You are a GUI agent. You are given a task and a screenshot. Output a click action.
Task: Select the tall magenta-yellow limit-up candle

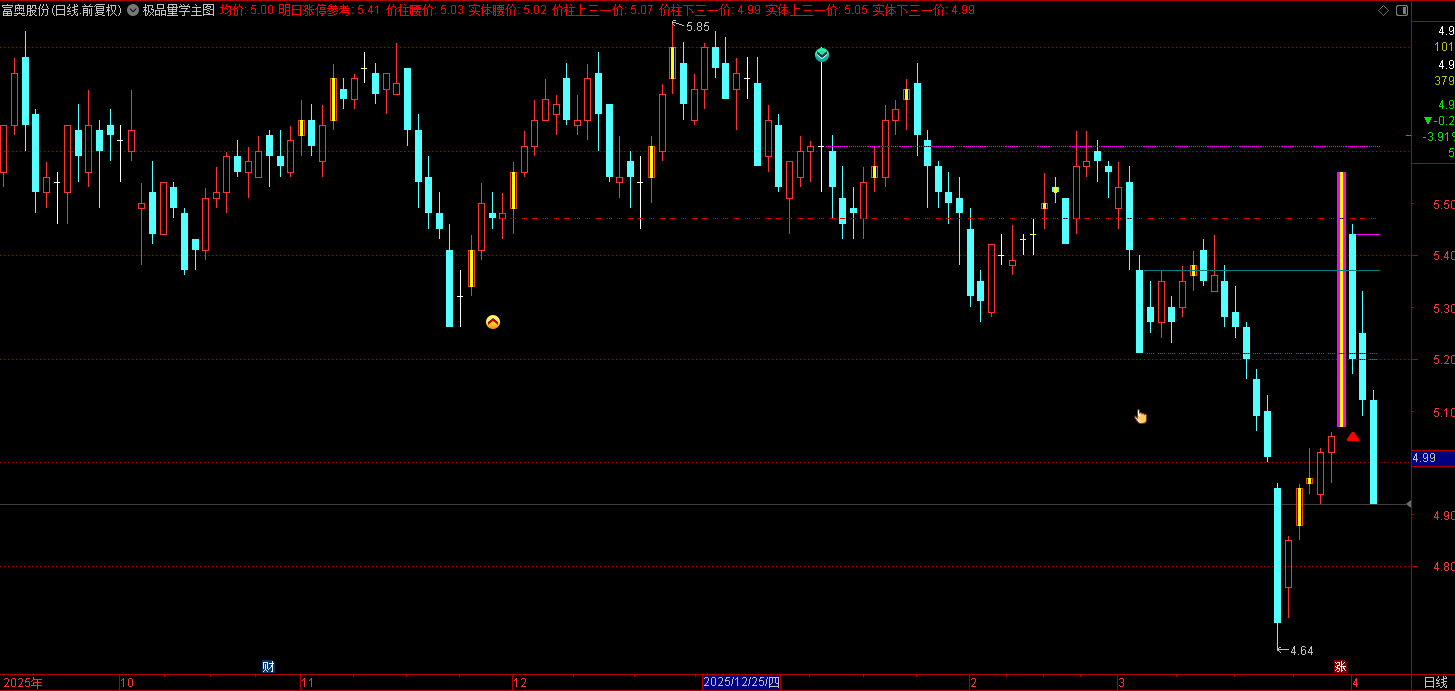1342,300
